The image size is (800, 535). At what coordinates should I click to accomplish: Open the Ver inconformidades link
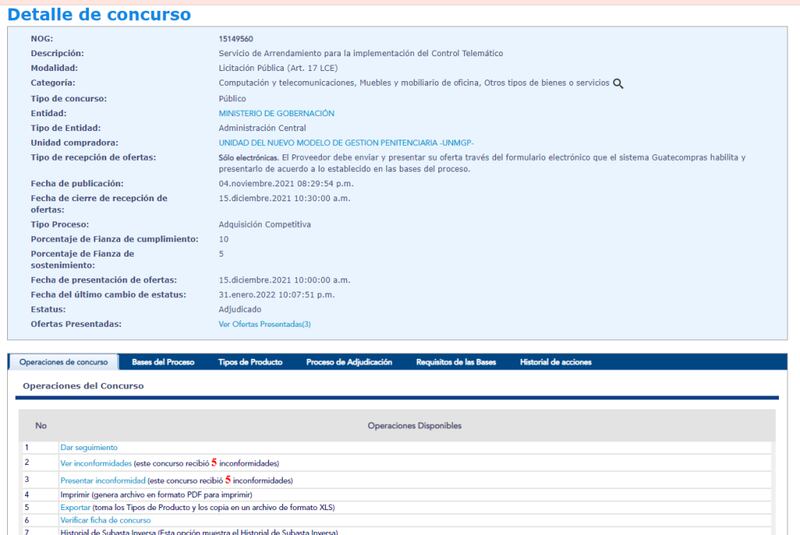click(x=96, y=463)
